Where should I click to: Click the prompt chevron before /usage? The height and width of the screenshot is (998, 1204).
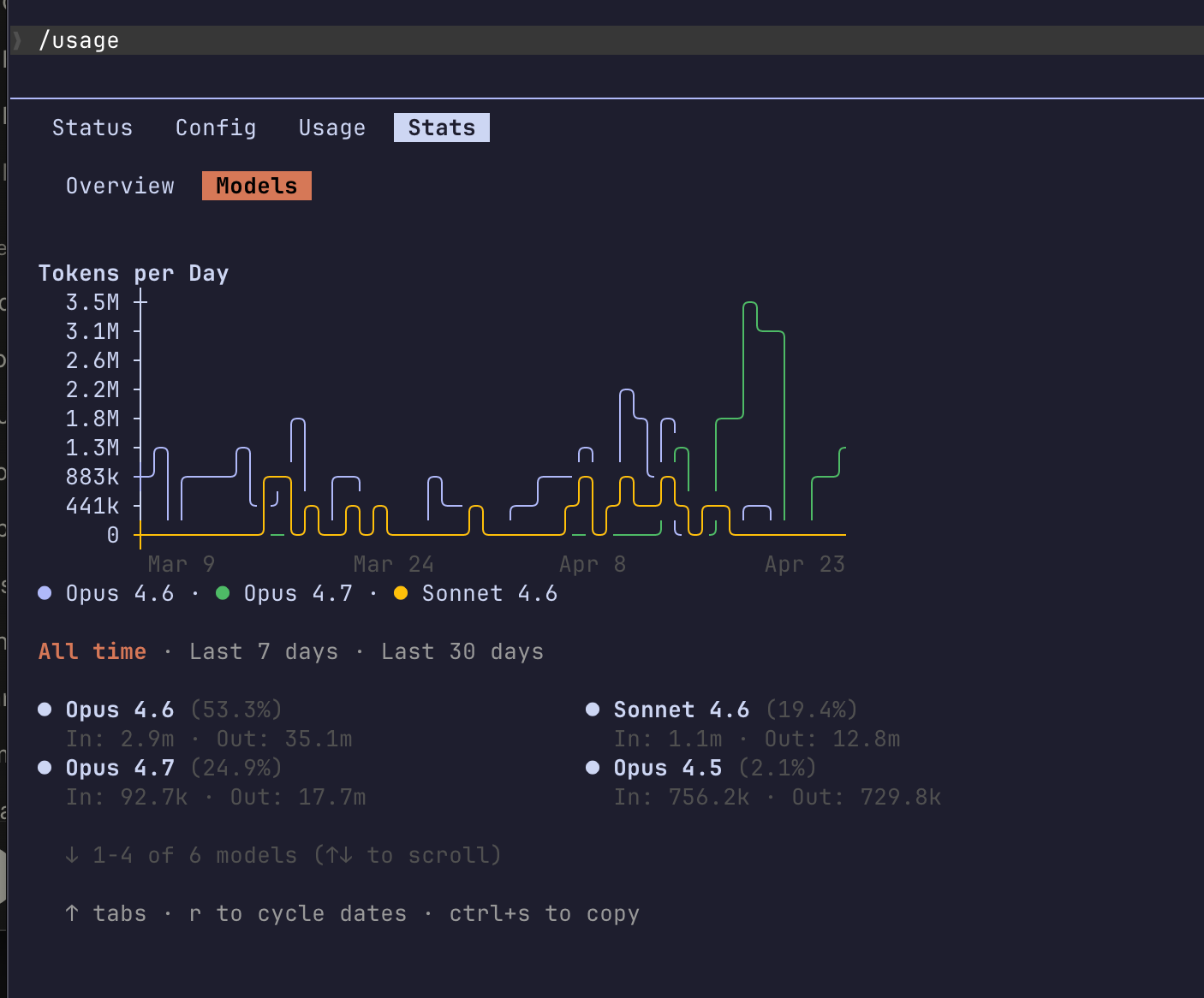[17, 40]
